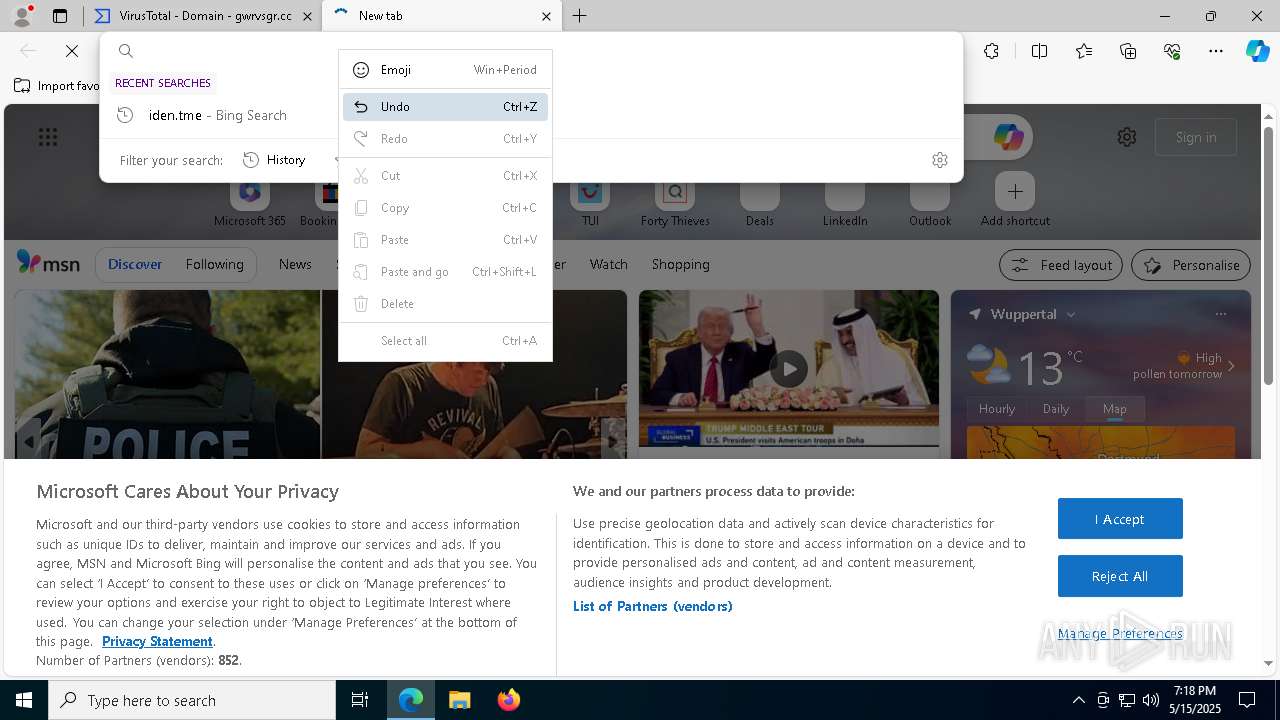The image size is (1280, 720).
Task: Open Firefox from taskbar
Action: point(509,700)
